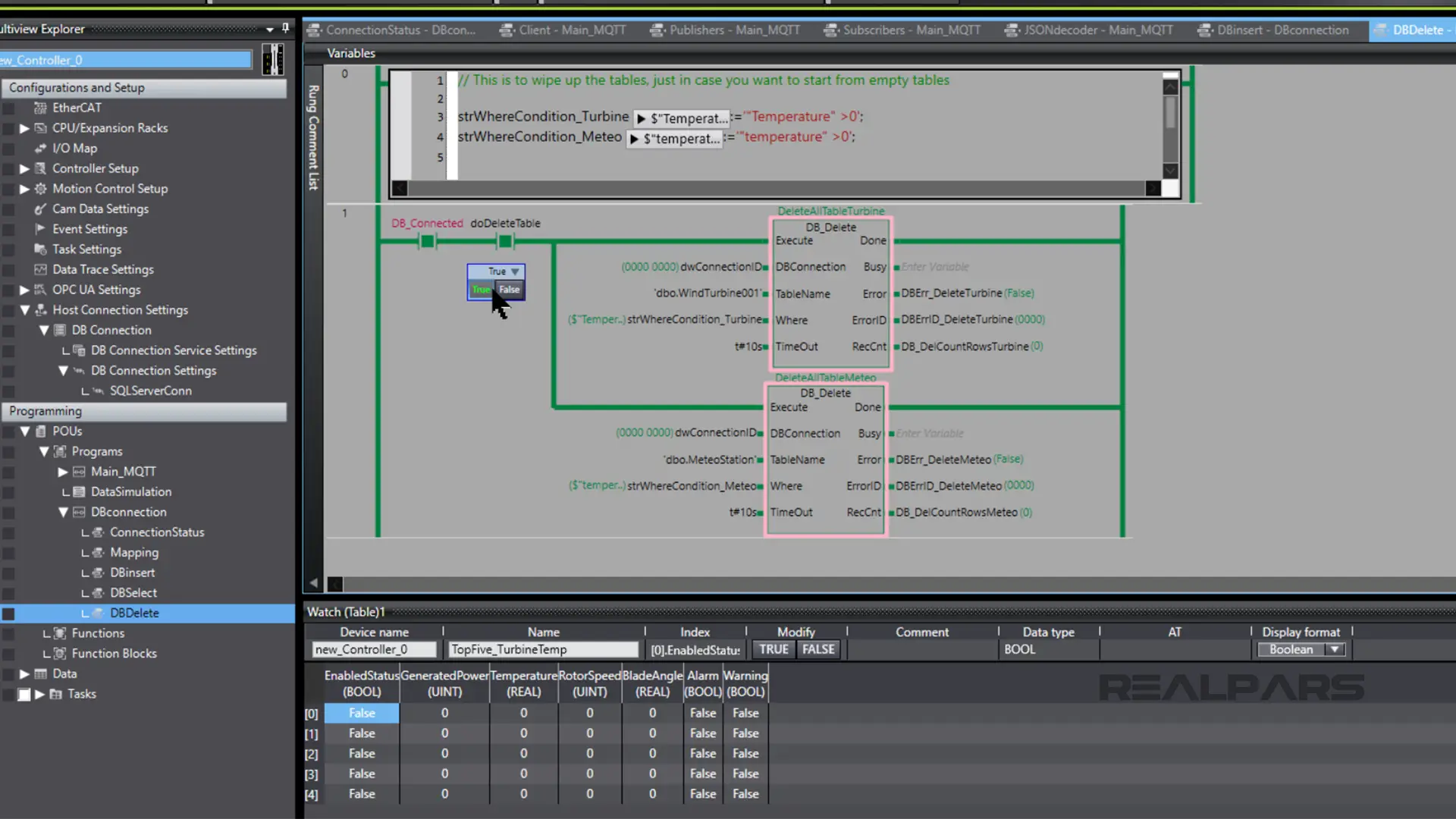Image resolution: width=1456 pixels, height=819 pixels.
Task: Click the I/O Map icon
Action: (40, 149)
